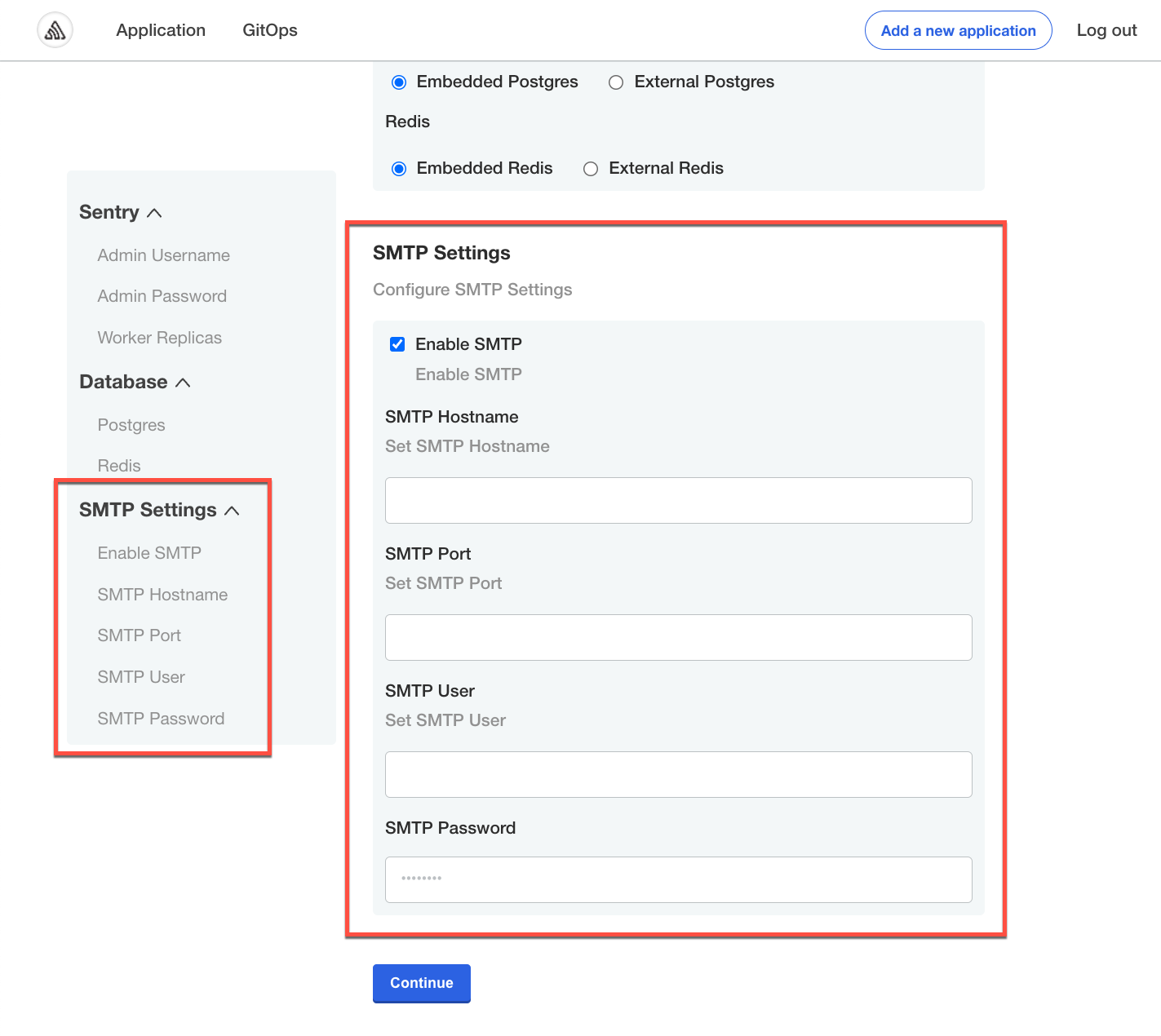Viewport: 1161px width, 1036px height.
Task: Select the External Postgres option
Action: (615, 82)
